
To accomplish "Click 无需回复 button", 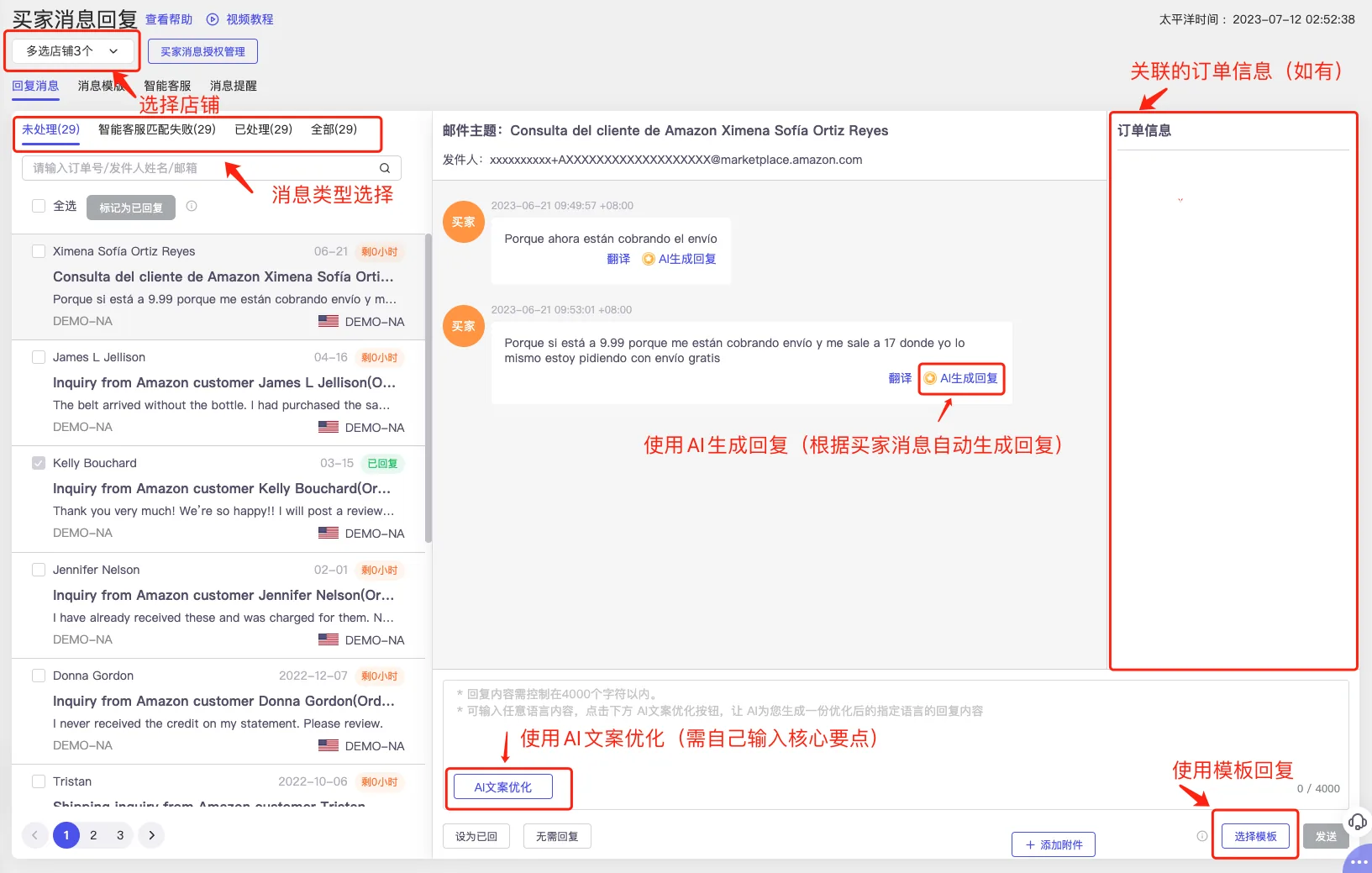I will click(x=557, y=836).
